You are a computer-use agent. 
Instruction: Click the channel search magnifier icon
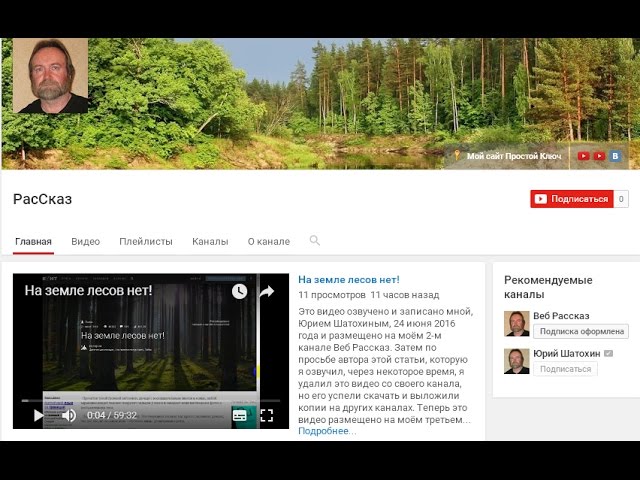pyautogui.click(x=314, y=240)
